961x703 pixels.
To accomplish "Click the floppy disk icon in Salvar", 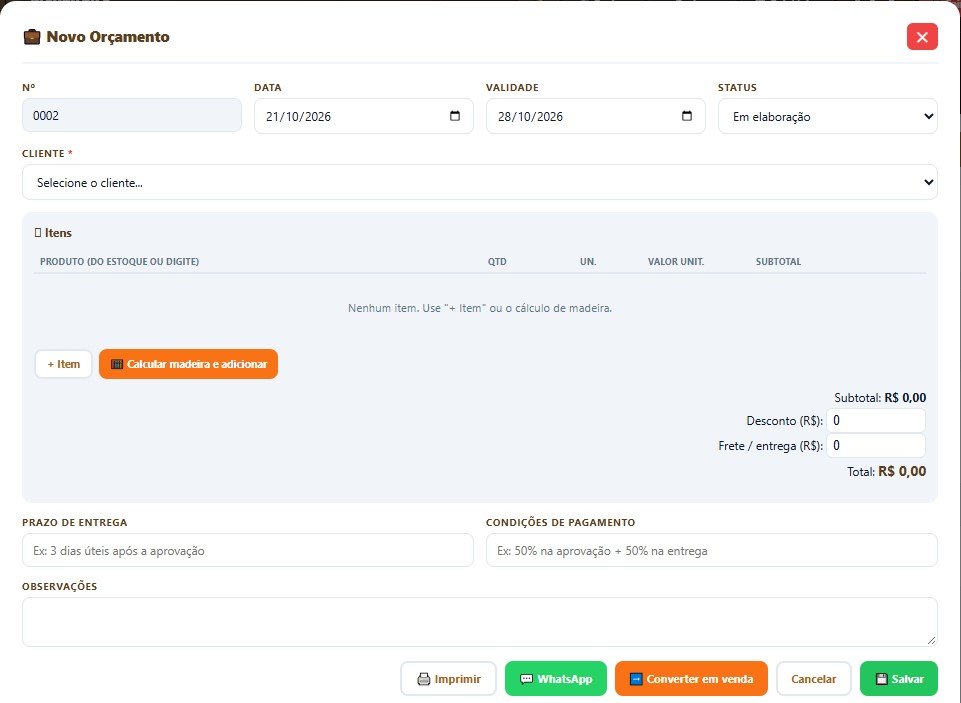I will [881, 679].
